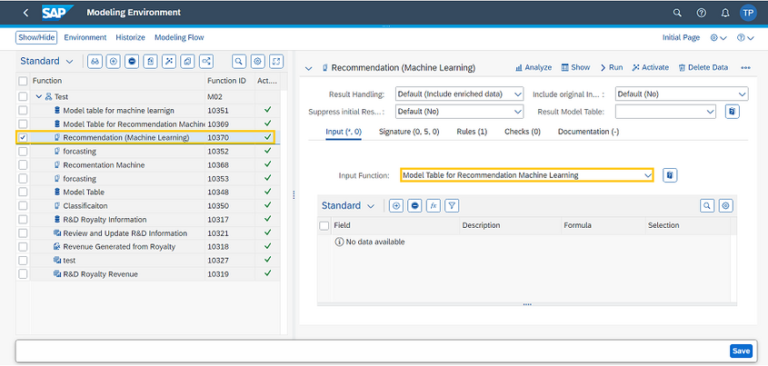Click the Historize link
Image resolution: width=768 pixels, height=366 pixels.
[x=130, y=37]
